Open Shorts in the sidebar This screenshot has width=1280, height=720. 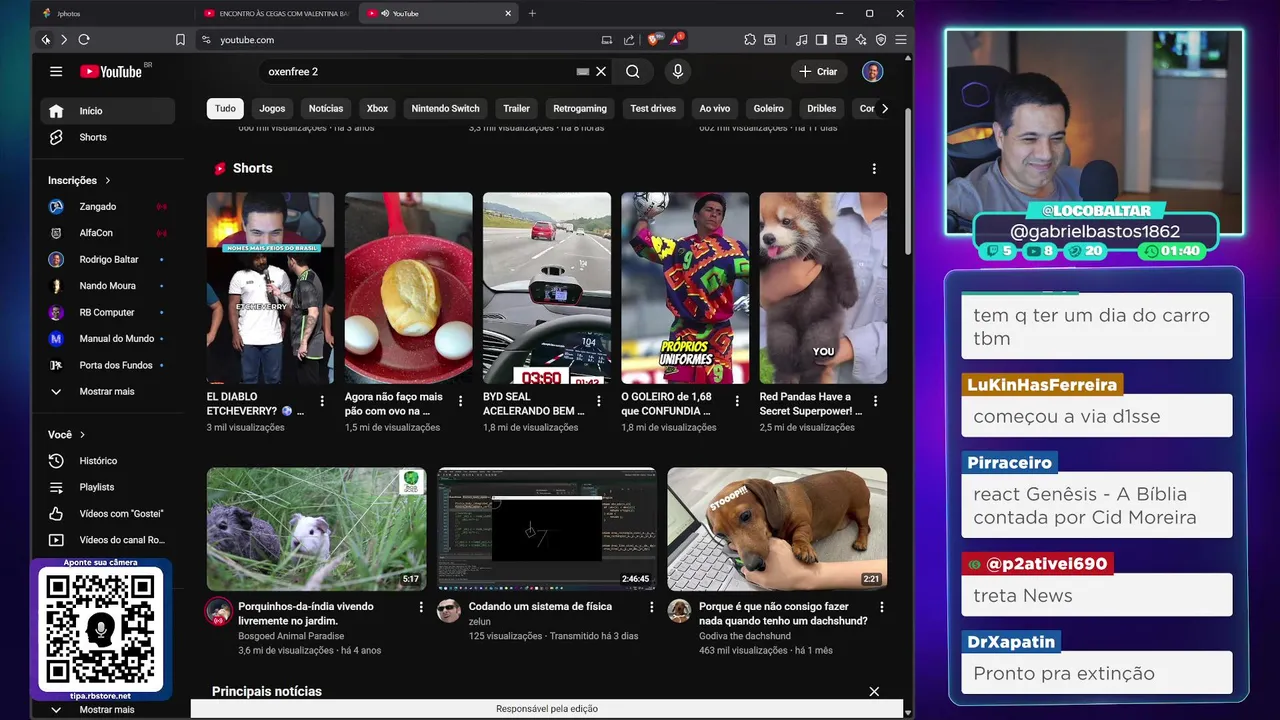[107, 137]
